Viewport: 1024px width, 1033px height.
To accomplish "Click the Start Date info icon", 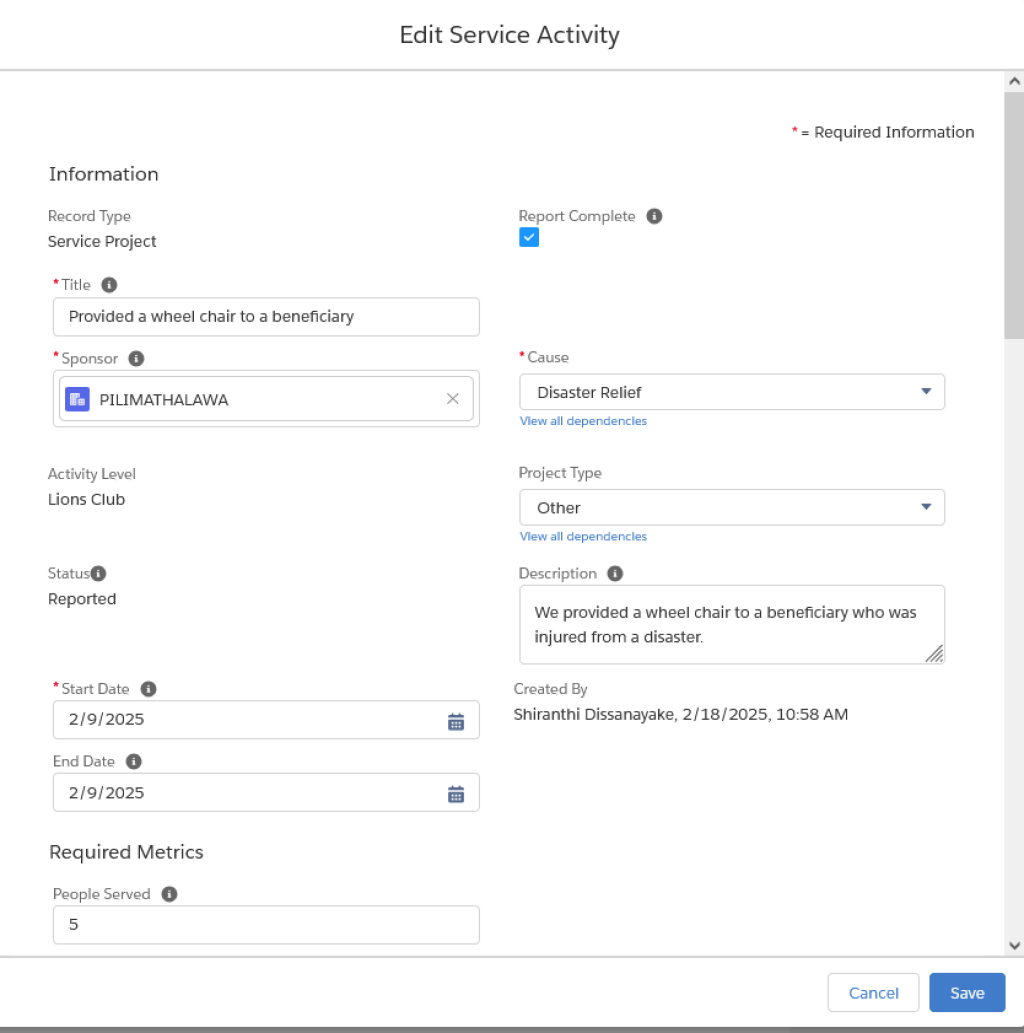I will pos(148,689).
